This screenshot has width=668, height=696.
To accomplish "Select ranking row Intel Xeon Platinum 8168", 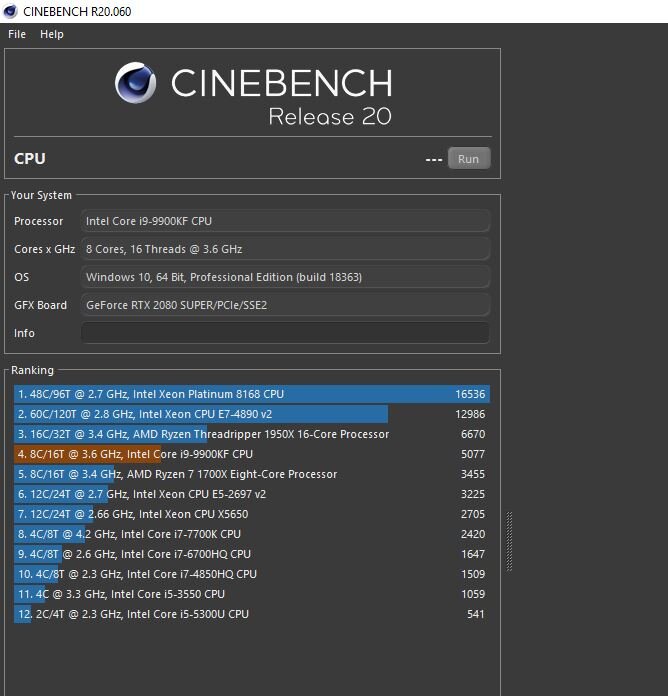I will coord(252,394).
